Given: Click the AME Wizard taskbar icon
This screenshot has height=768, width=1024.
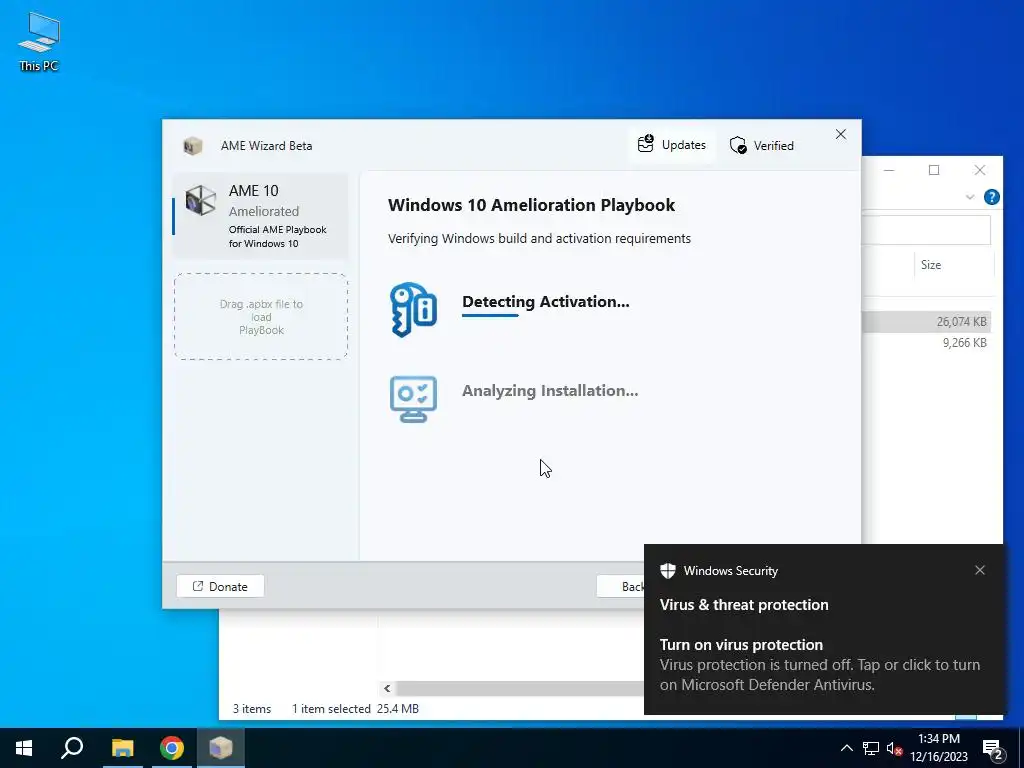Looking at the screenshot, I should pos(221,748).
